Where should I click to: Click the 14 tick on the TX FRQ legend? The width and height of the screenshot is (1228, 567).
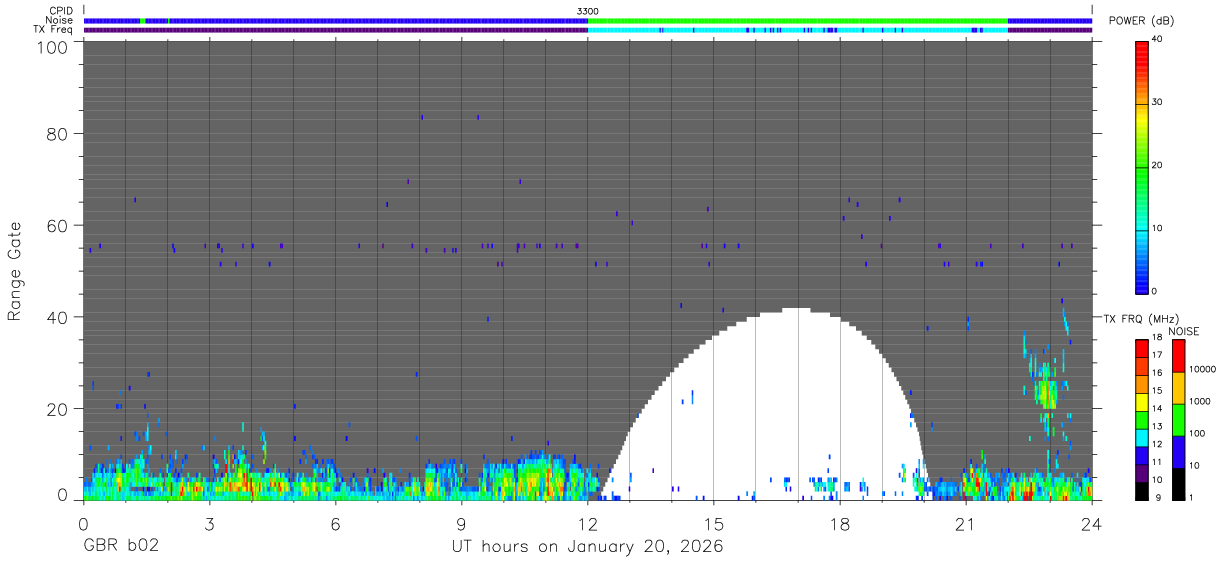[x=1157, y=409]
